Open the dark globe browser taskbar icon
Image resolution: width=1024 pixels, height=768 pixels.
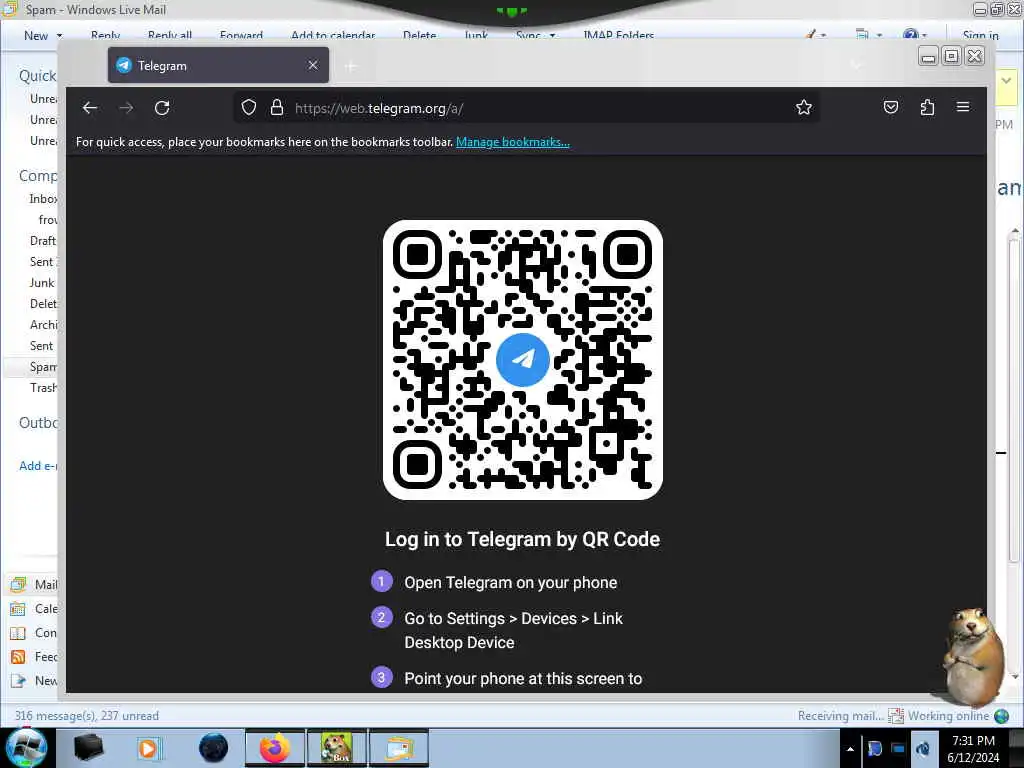tap(214, 748)
